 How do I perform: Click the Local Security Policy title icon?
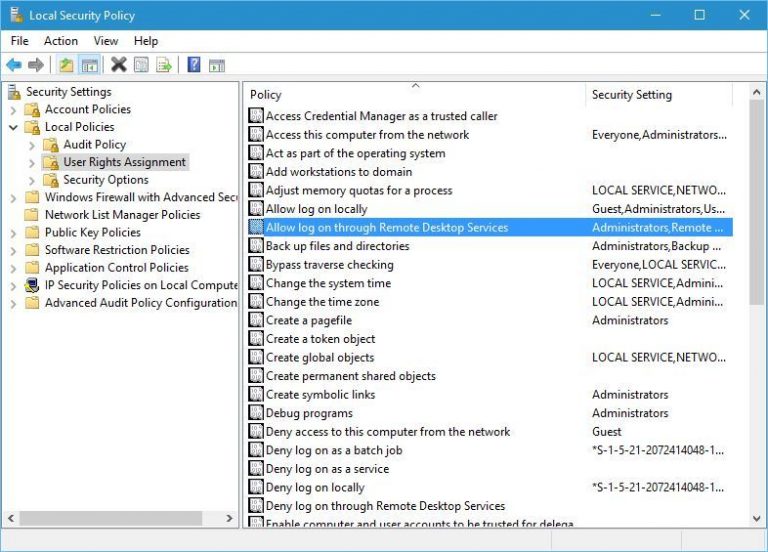[16, 15]
